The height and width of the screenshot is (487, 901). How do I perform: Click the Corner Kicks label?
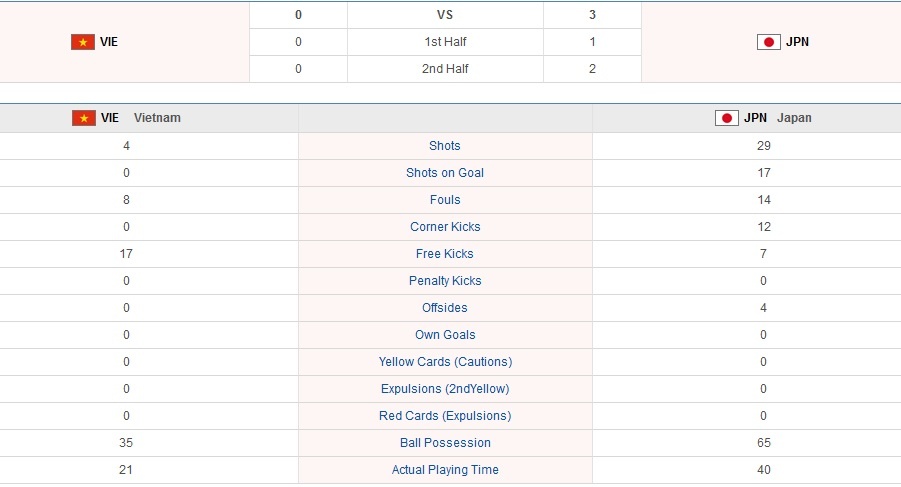point(445,227)
